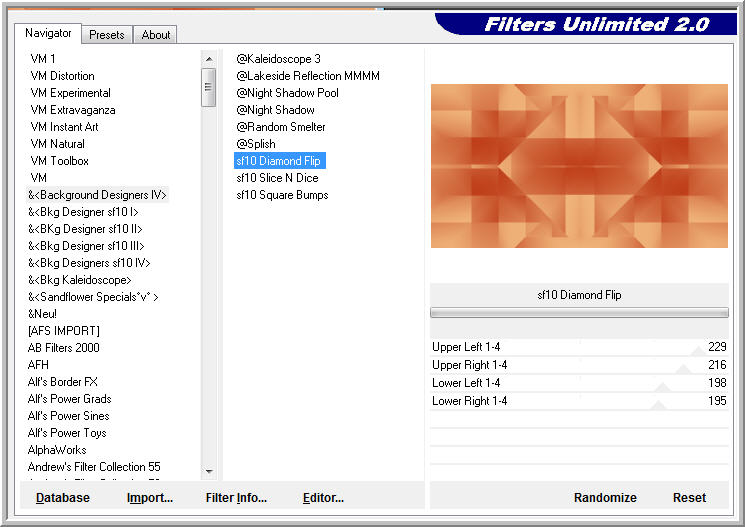
Task: Select sf10 Square Bumps filter
Action: pyautogui.click(x=282, y=195)
